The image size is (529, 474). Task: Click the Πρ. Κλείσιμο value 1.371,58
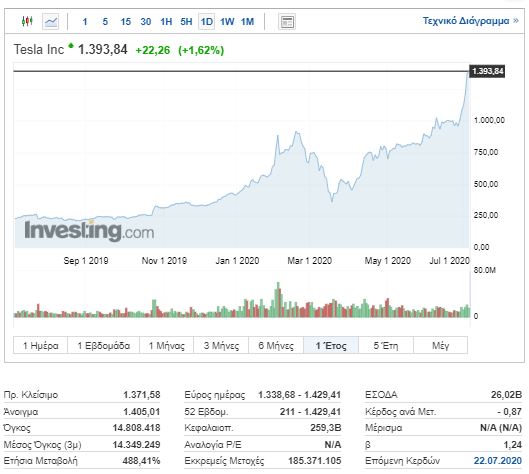pyautogui.click(x=142, y=394)
